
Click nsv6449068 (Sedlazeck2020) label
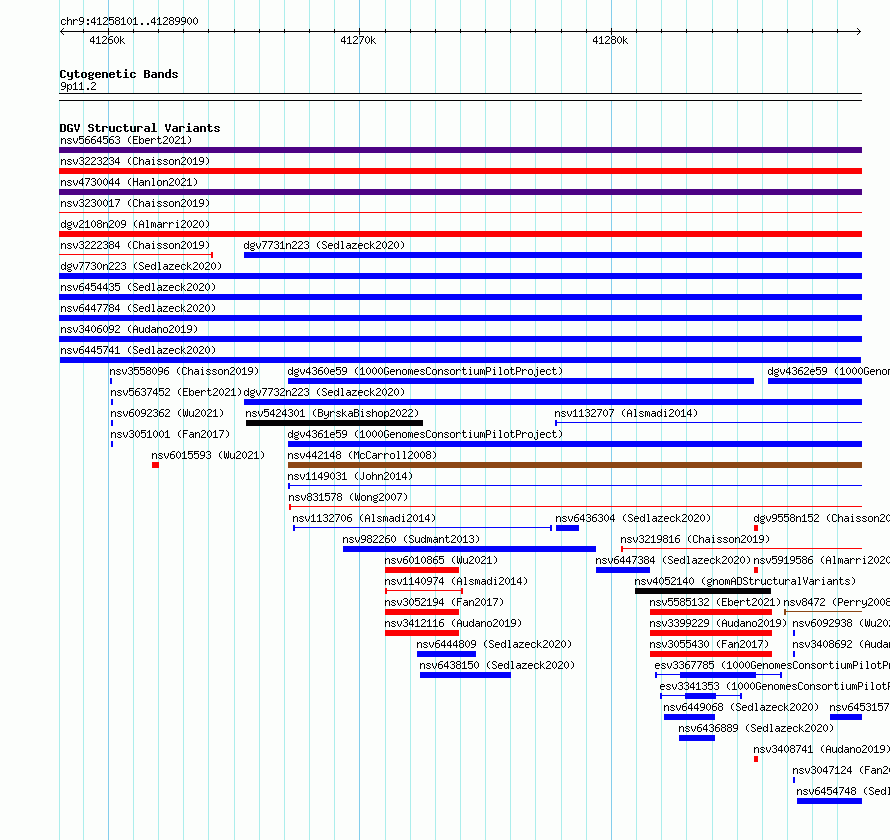741,707
